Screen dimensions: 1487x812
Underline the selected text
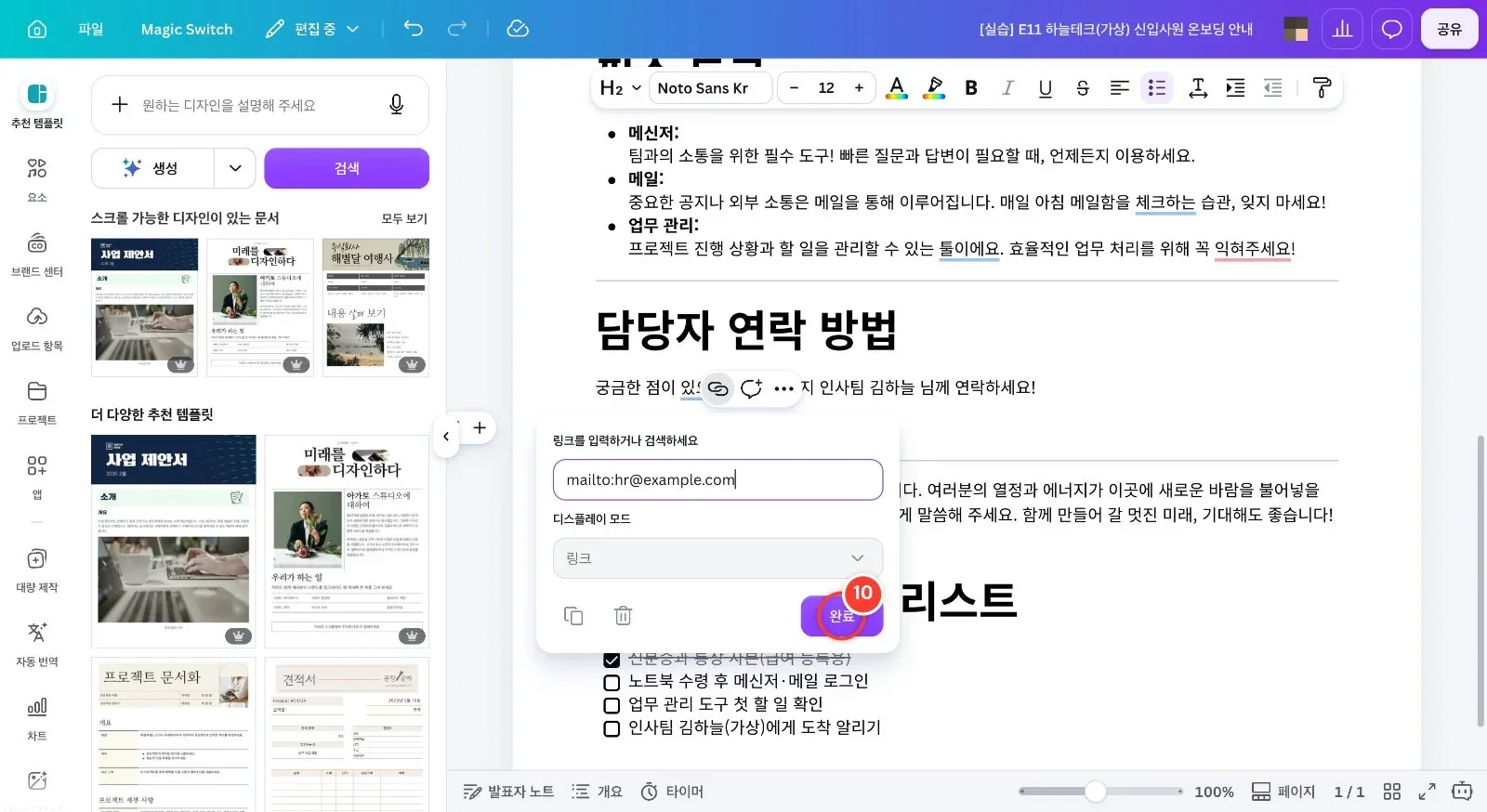pos(1046,87)
